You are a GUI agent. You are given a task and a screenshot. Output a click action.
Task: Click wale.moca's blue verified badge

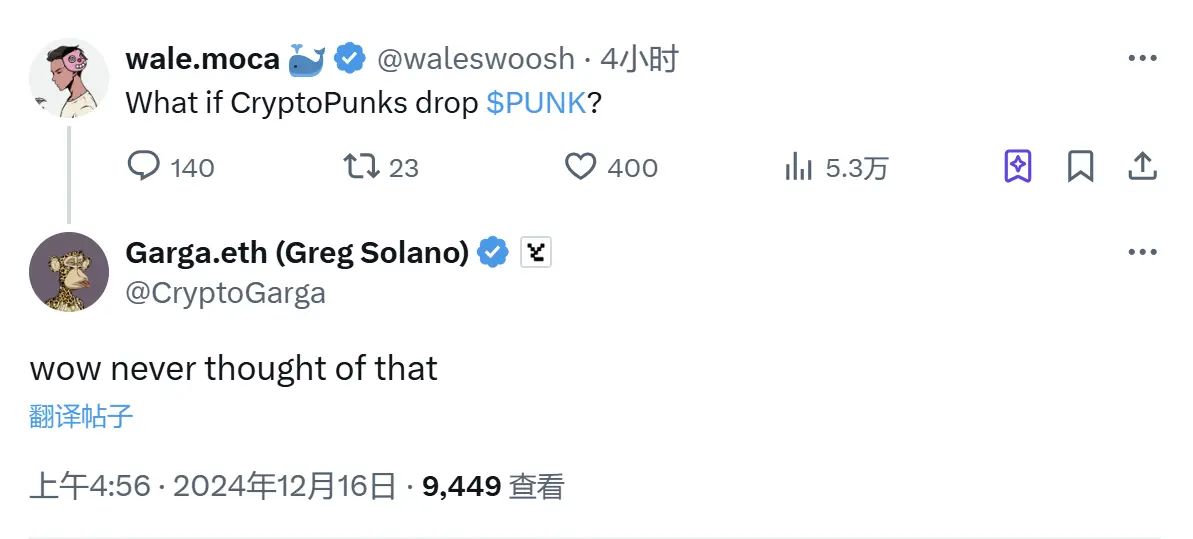pyautogui.click(x=349, y=60)
